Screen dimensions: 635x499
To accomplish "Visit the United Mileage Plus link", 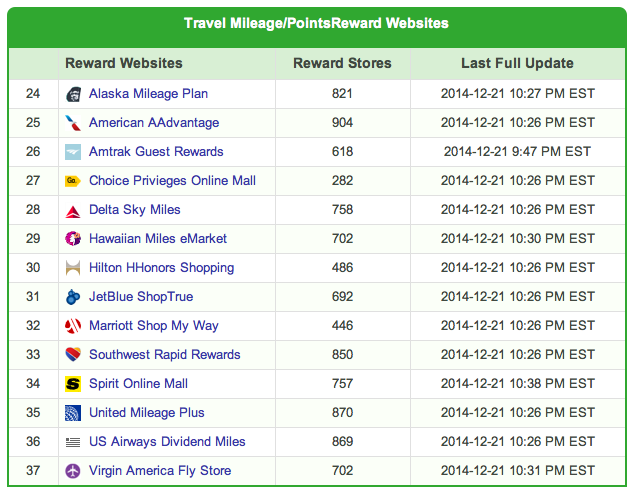I will [147, 413].
